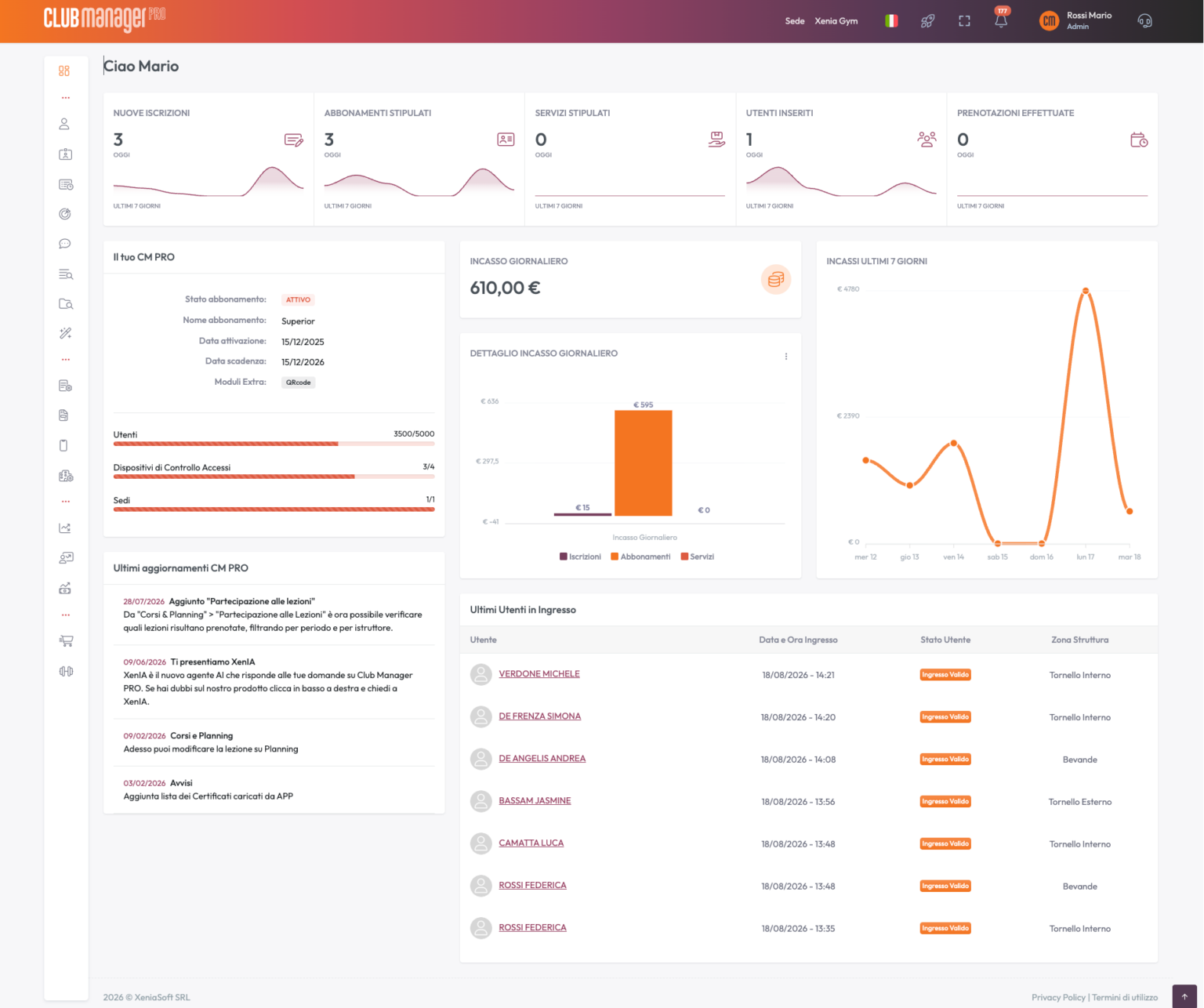Open ROSSI FEDERICA link at 13:35
1204x1008 pixels.
532,928
